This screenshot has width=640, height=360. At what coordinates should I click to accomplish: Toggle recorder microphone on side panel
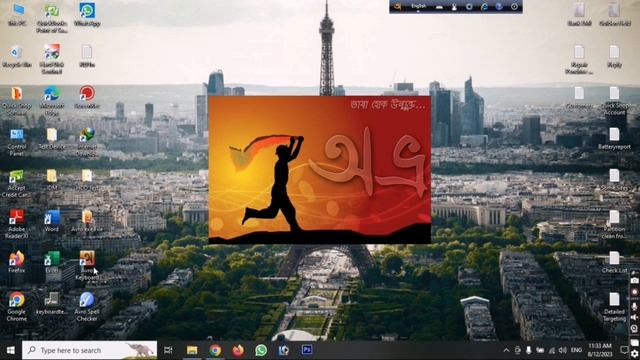tap(634, 306)
